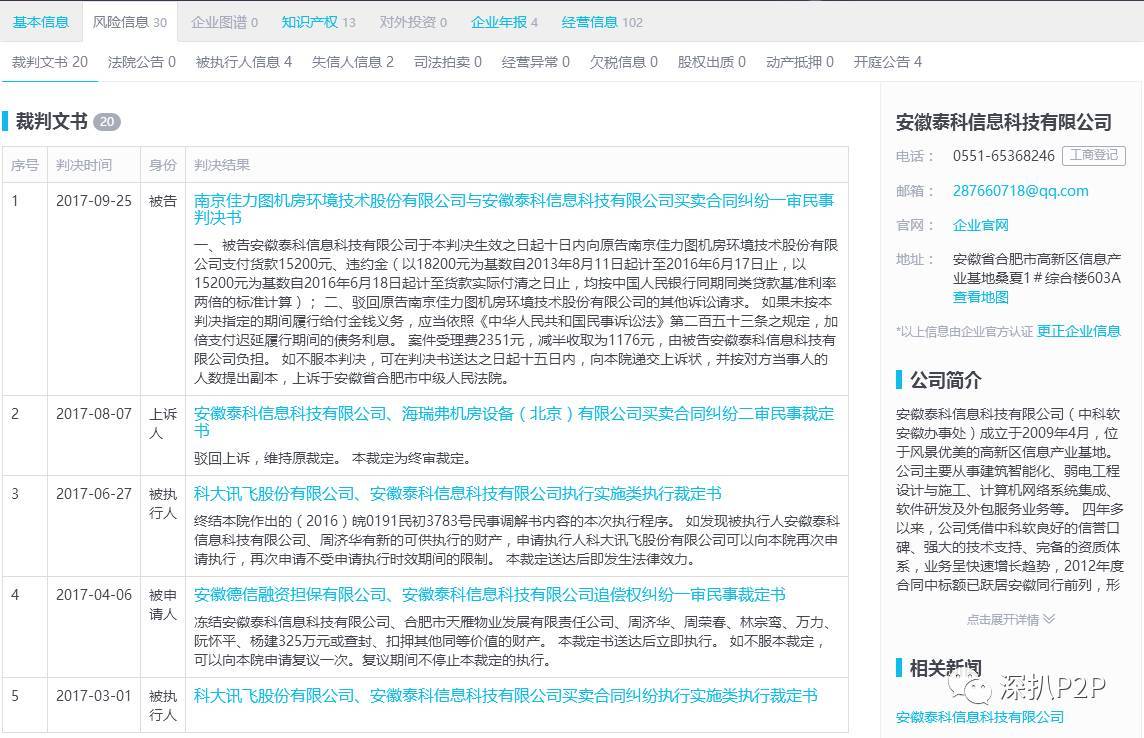Click the phone number 0551-65368246

(x=1003, y=155)
